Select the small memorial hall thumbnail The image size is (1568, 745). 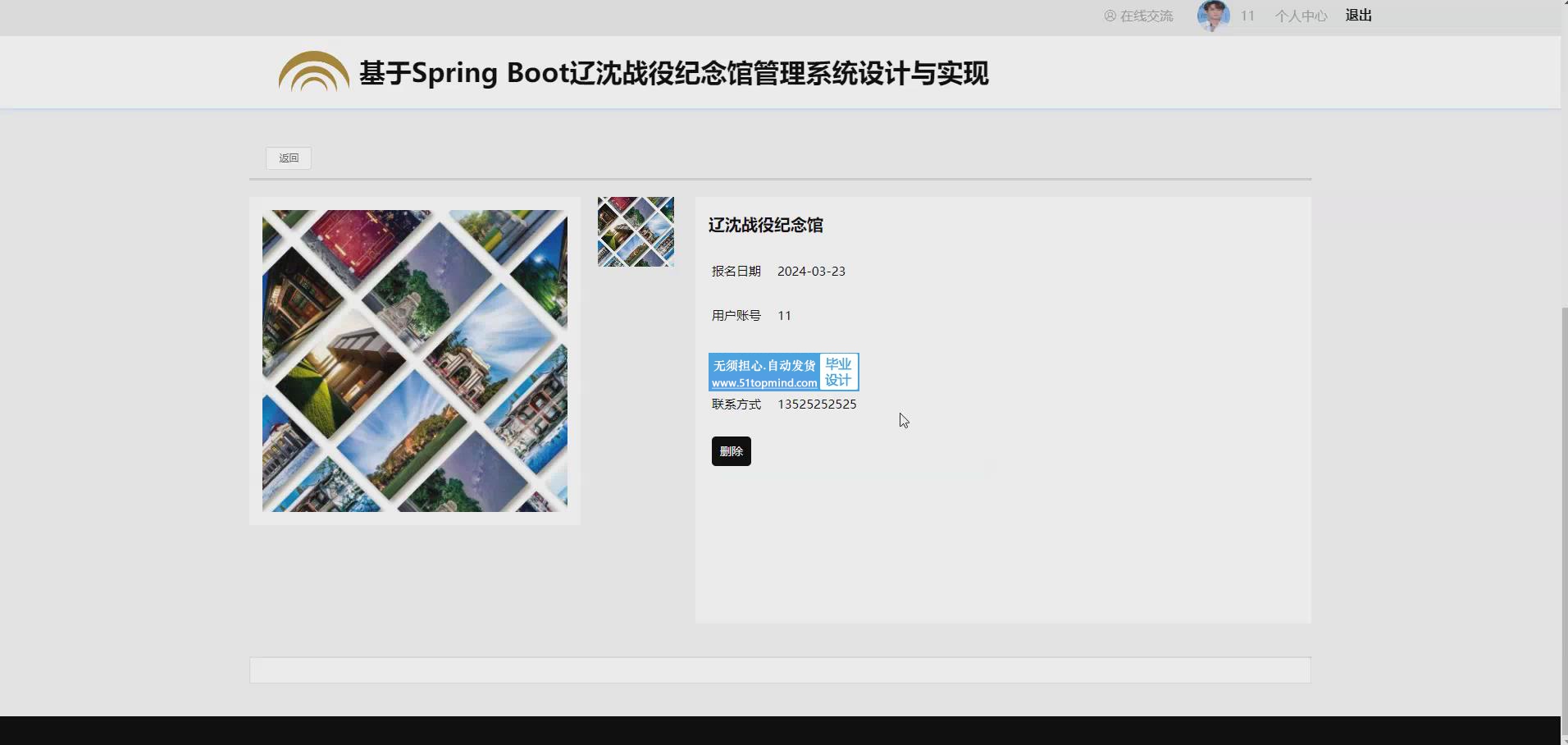[x=636, y=231]
